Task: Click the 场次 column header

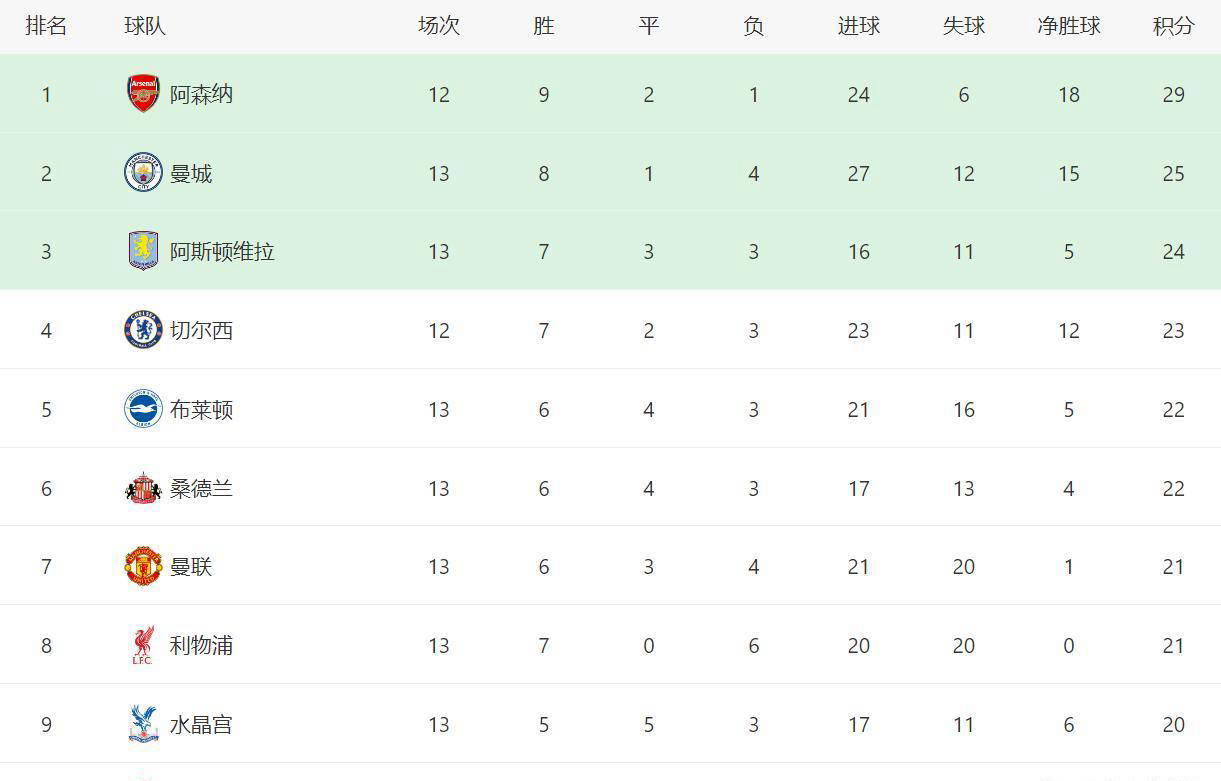Action: pos(438,26)
